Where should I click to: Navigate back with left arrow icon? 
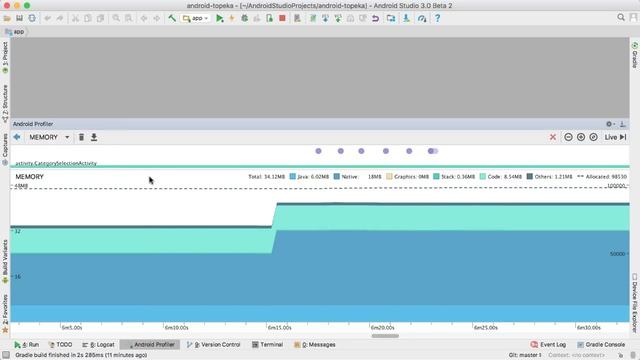pyautogui.click(x=144, y=18)
